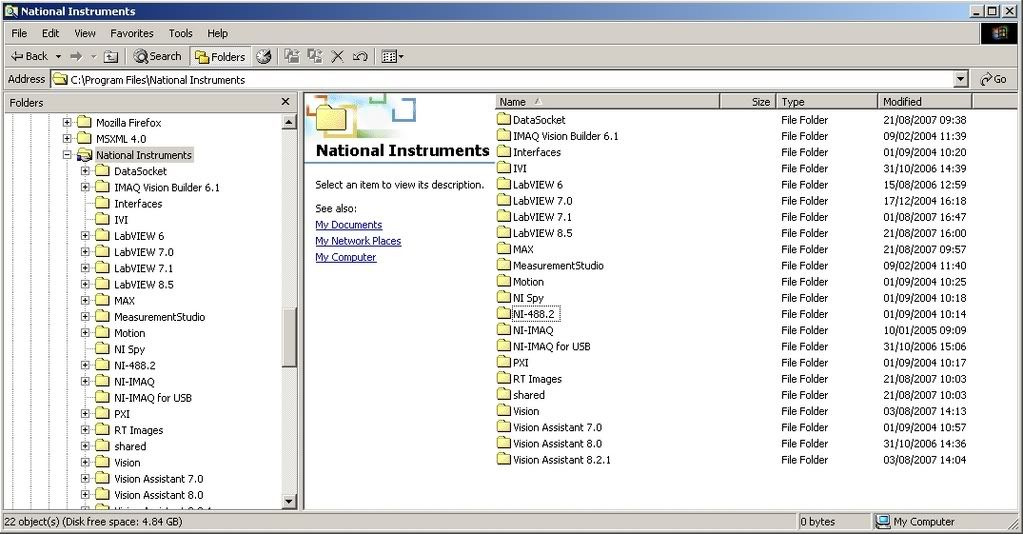The image size is (1023, 534).
Task: Click the National Instruments title bar icon
Action: 10,11
